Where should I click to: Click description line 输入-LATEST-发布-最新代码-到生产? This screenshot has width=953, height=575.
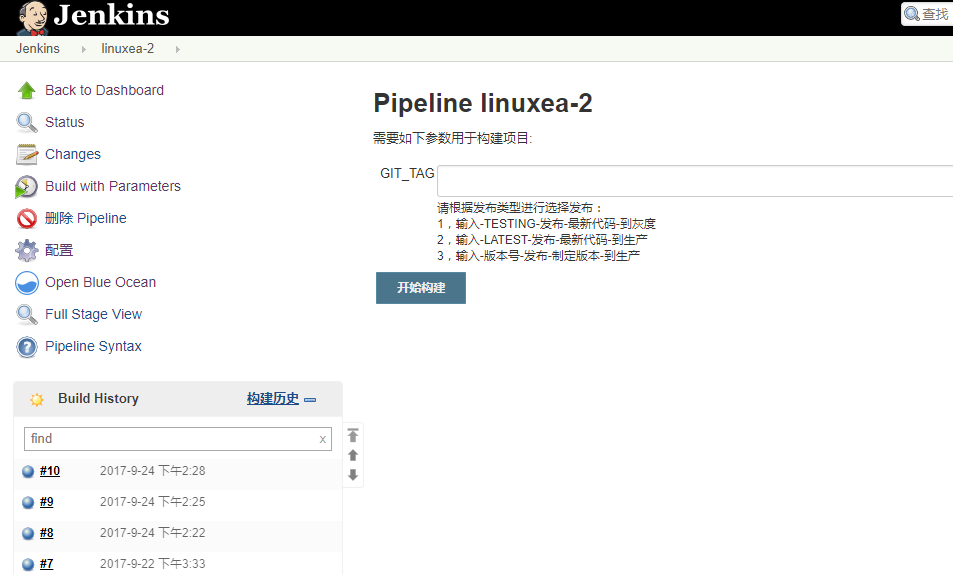point(551,240)
